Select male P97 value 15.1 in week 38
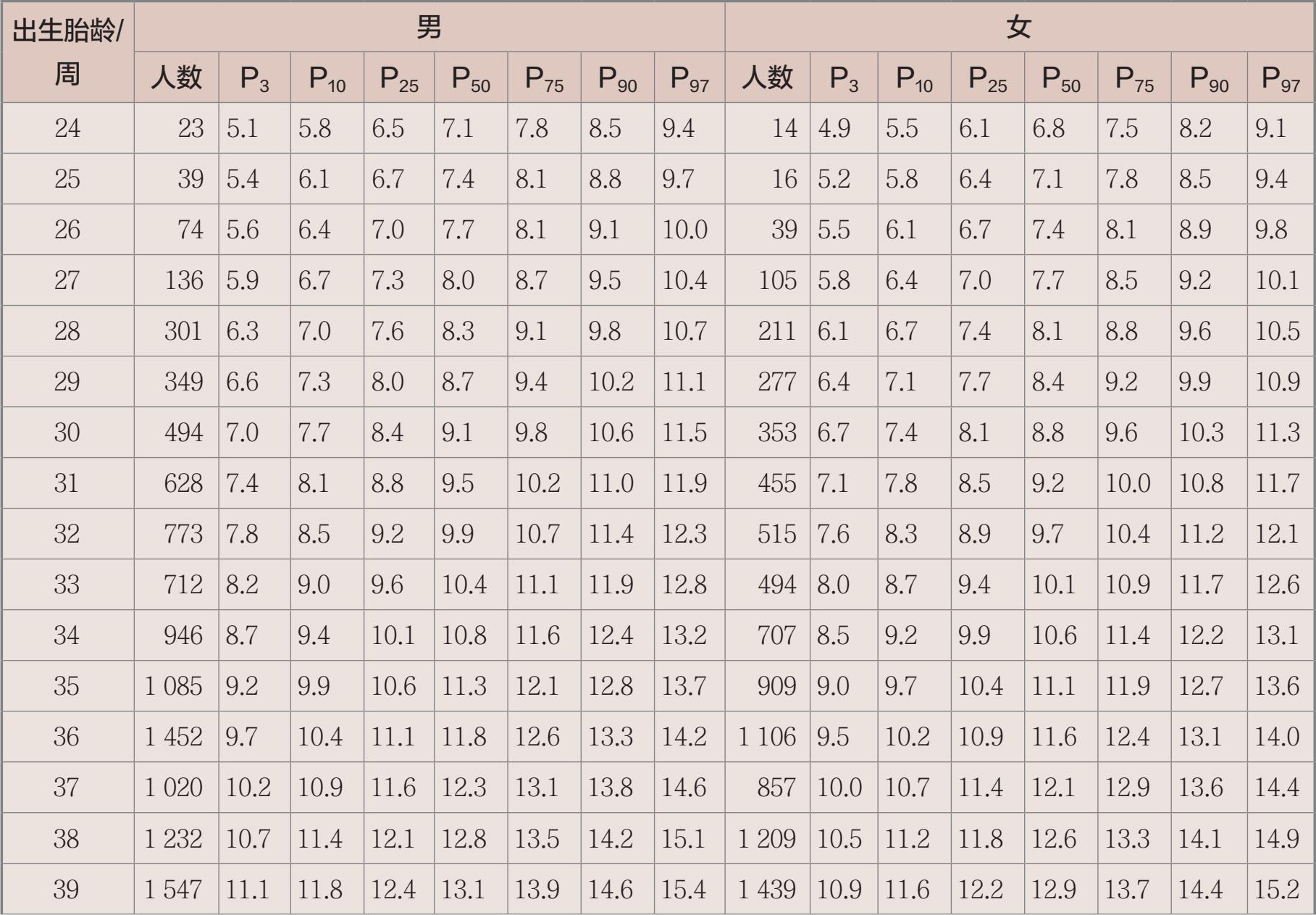 click(684, 838)
